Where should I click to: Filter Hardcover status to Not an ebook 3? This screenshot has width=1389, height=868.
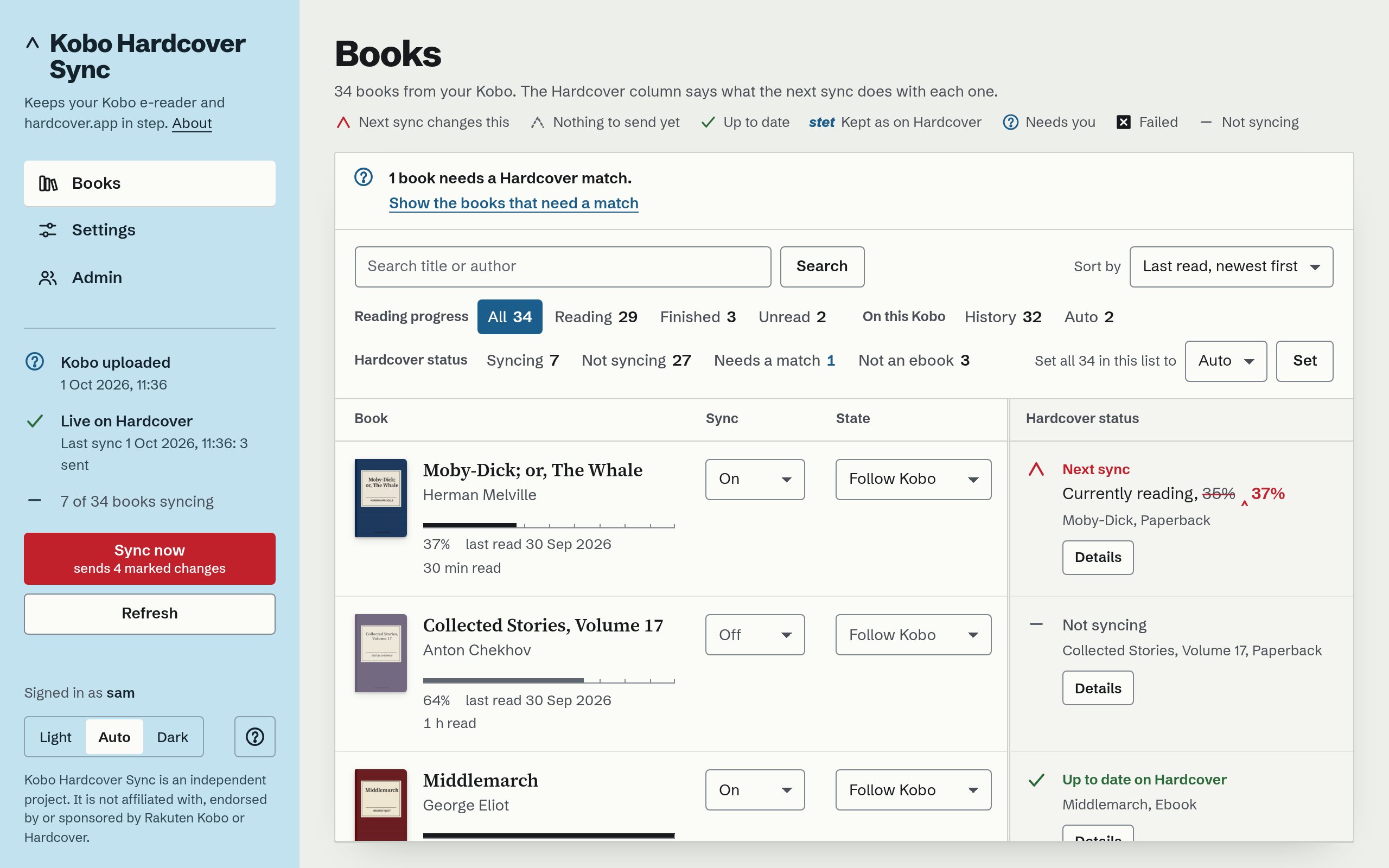pyautogui.click(x=914, y=361)
